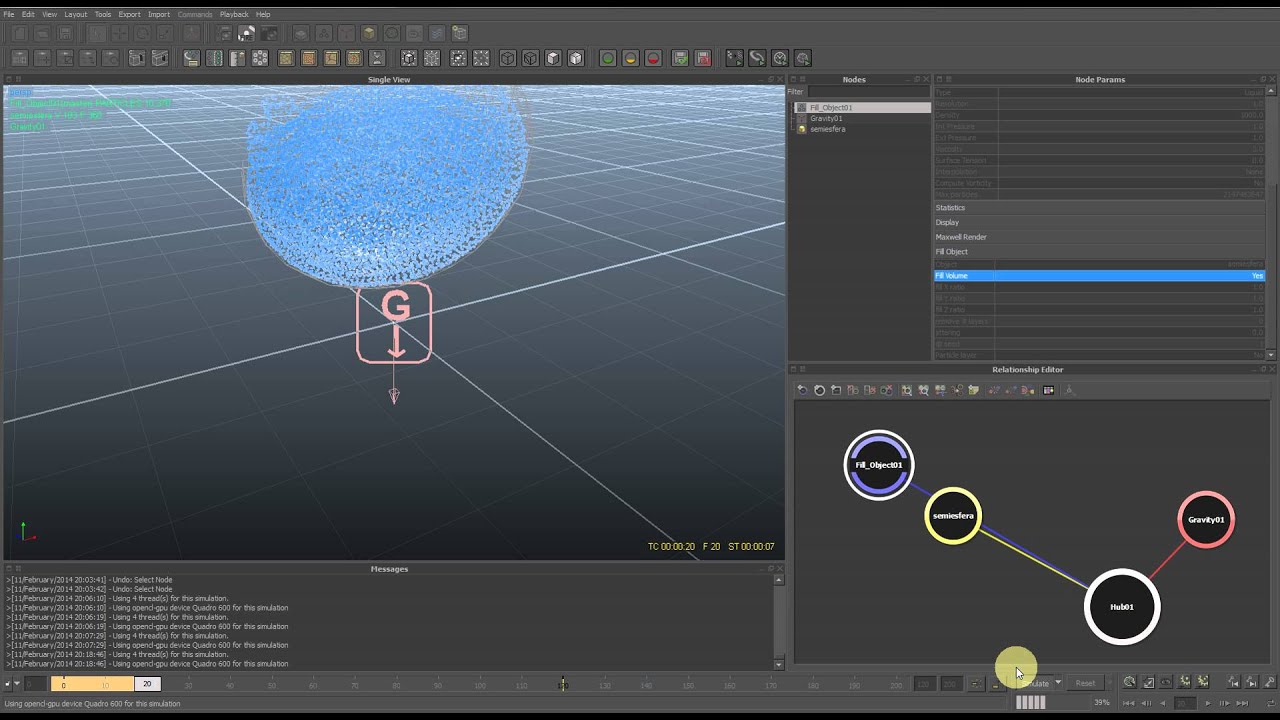Screen dimensions: 1280x720
Task: Click the four-dots emitter toolbar icon
Action: coord(260,58)
